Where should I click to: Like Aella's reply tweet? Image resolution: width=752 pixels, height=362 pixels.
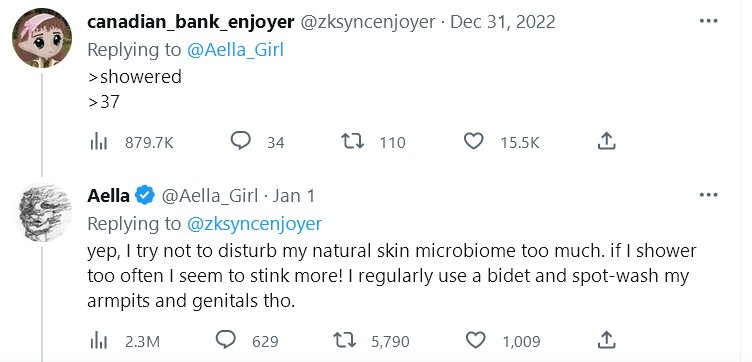(x=476, y=341)
